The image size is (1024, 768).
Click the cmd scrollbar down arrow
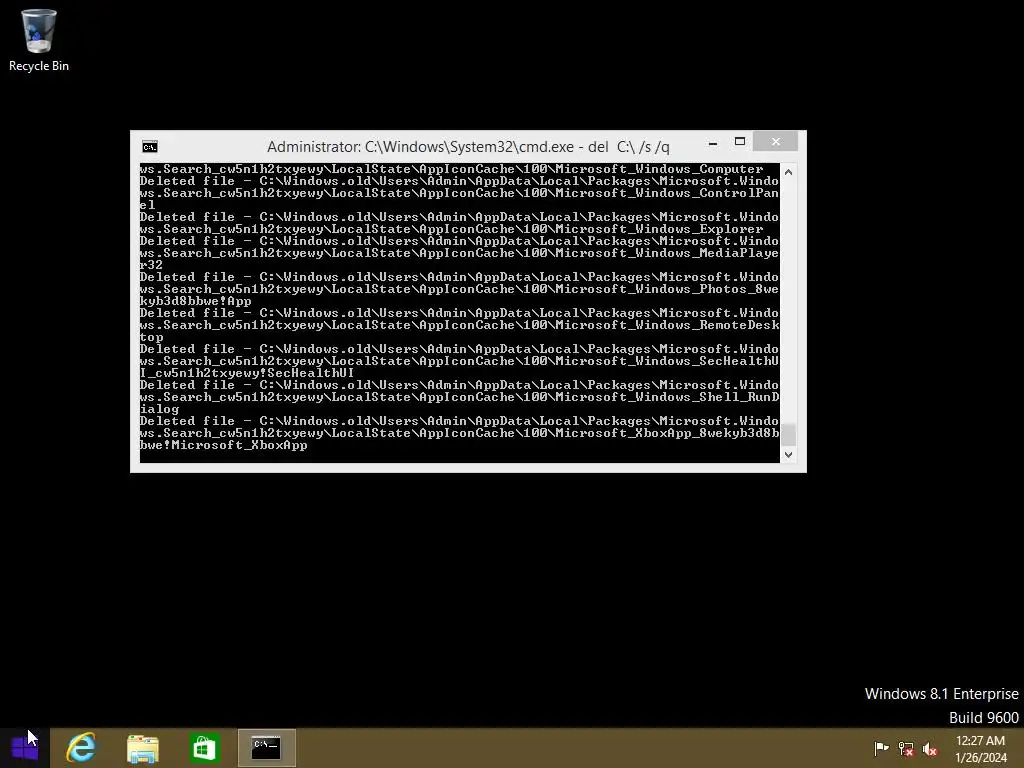tap(788, 455)
